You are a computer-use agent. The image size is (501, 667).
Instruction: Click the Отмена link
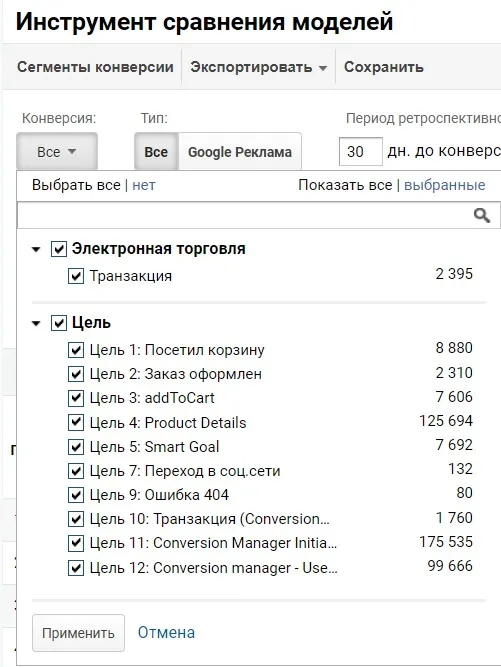166,633
